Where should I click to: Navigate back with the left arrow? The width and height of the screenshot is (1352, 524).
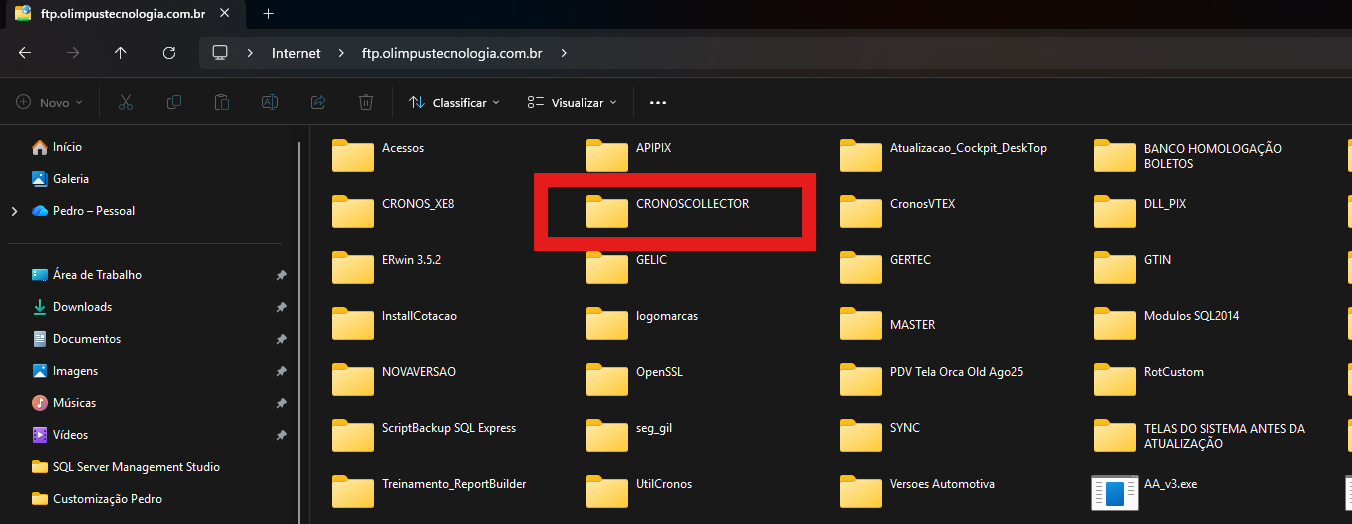[x=25, y=53]
